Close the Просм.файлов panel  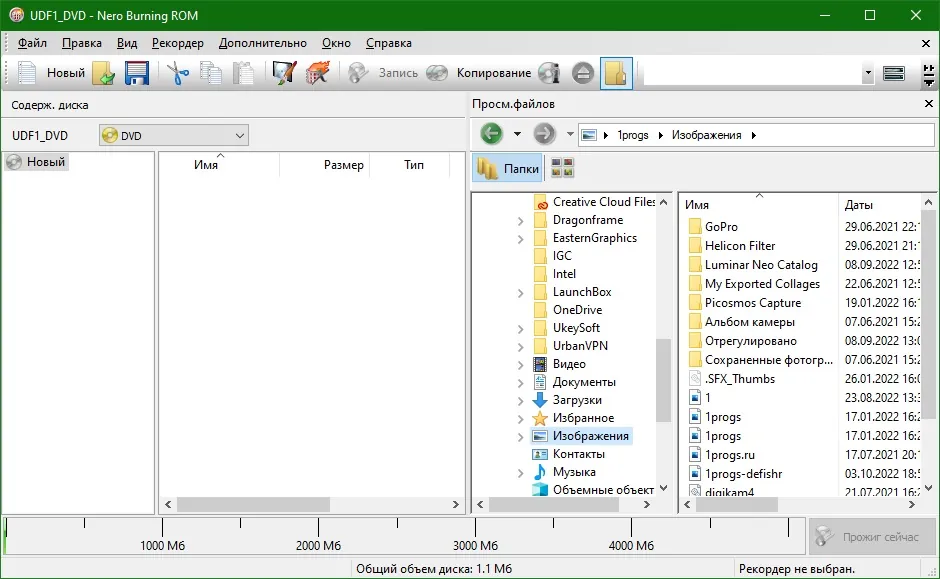[x=929, y=104]
